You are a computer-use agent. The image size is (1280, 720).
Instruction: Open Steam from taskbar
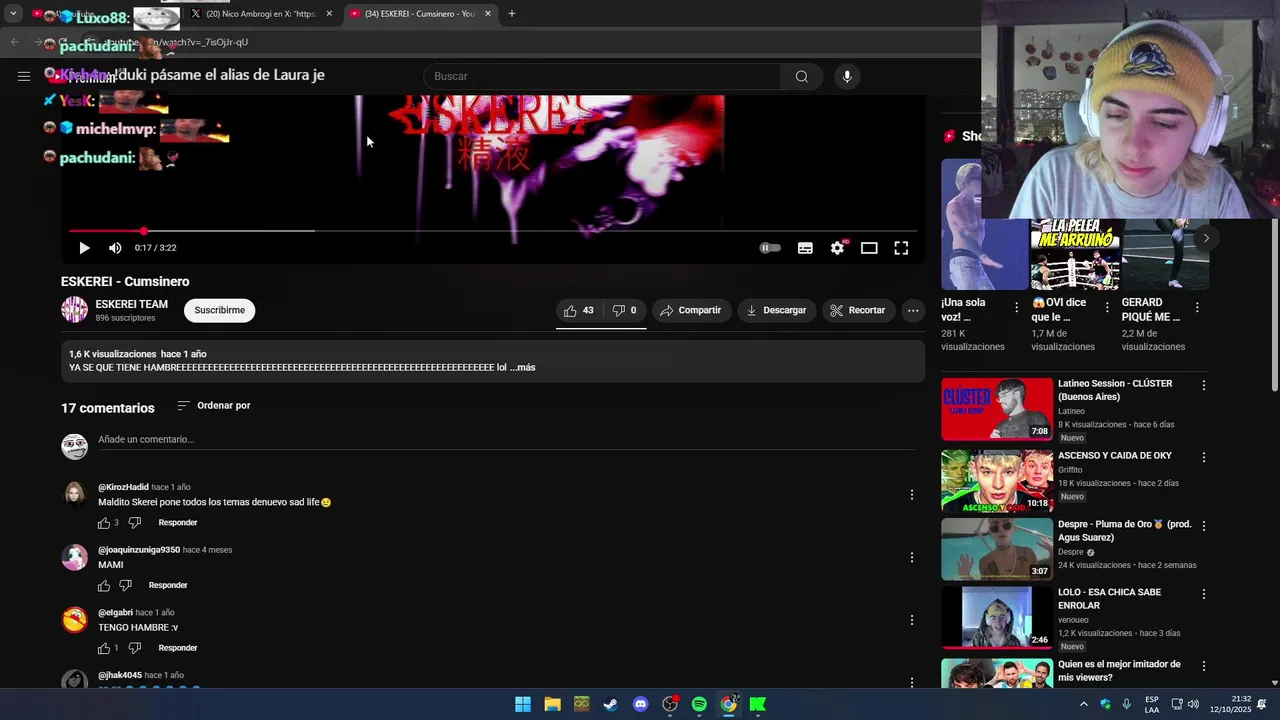pos(611,705)
